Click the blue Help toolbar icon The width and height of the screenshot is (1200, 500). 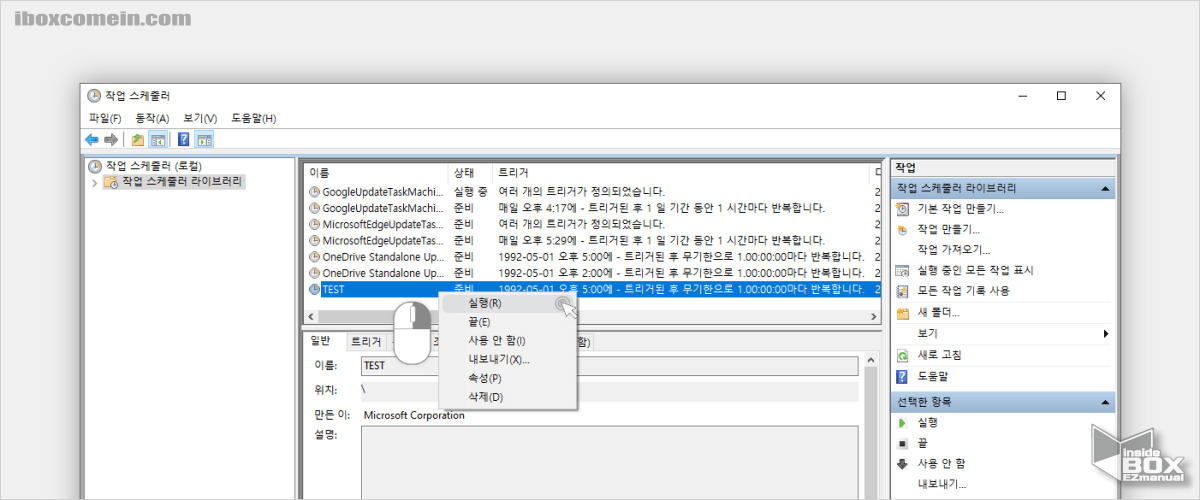[184, 139]
